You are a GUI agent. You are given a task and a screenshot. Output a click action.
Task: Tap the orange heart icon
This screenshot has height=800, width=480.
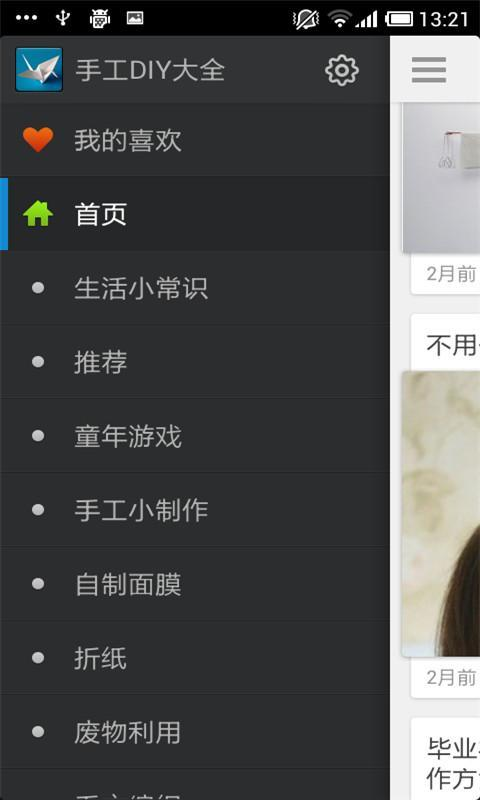[x=38, y=139]
